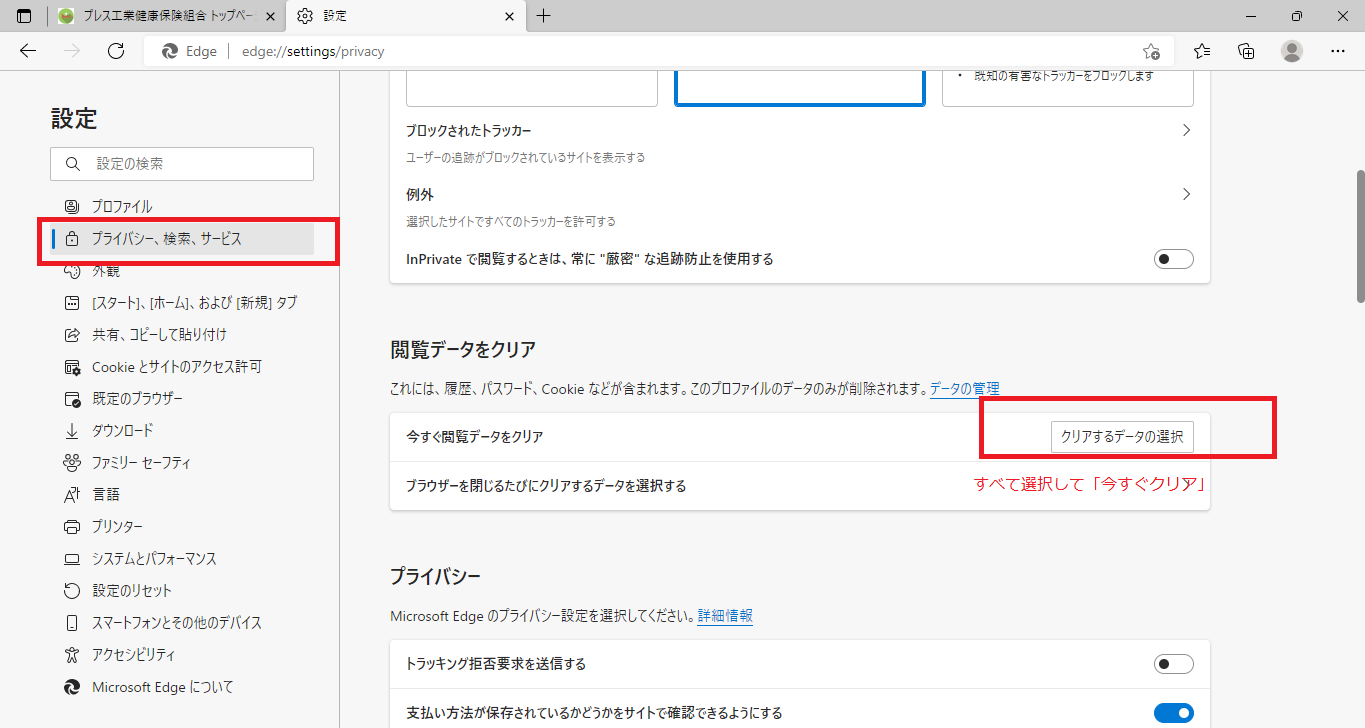Image resolution: width=1365 pixels, height=728 pixels.
Task: Click the クリアするデータの選択 button
Action: 1122,437
